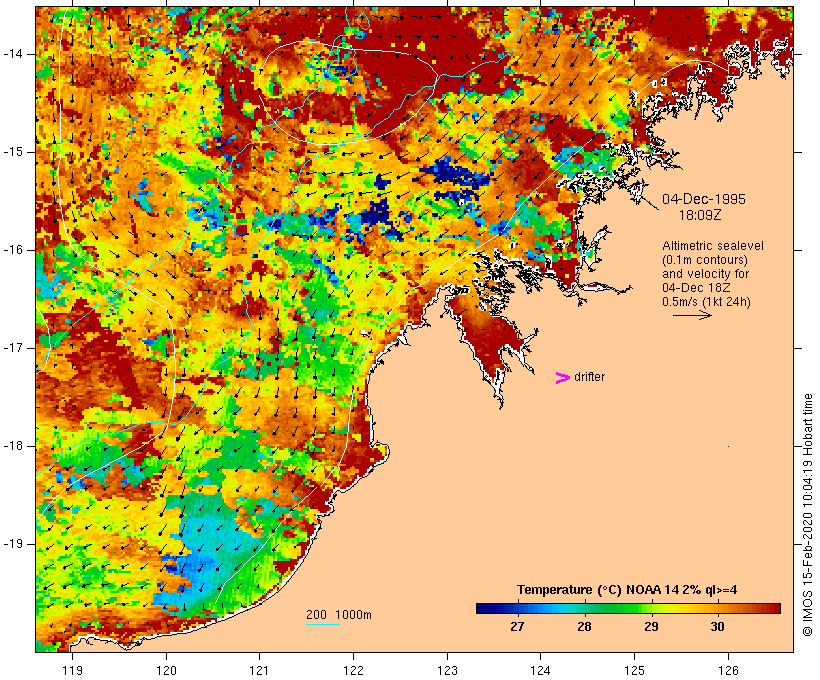Click the latitude axis label "-16"
Viewport: 820px width, 680px height.
pyautogui.click(x=13, y=250)
